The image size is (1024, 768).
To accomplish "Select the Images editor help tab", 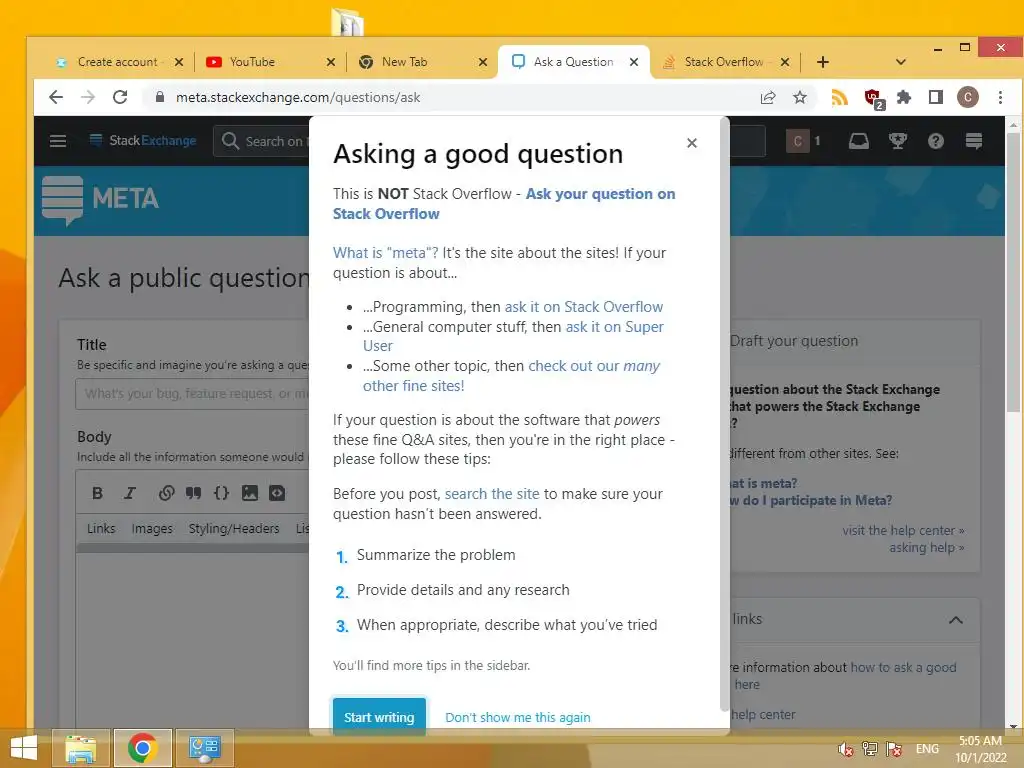I will (152, 528).
